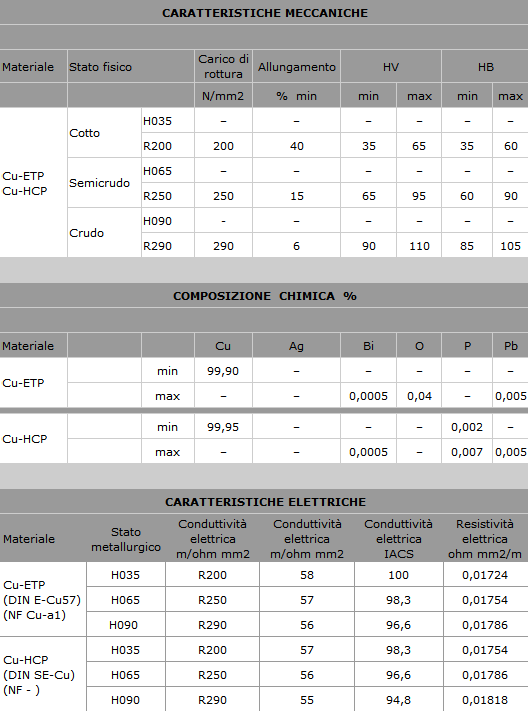Click the Semicrudo state cell
Viewport: 528px width, 711px height.
point(99,183)
